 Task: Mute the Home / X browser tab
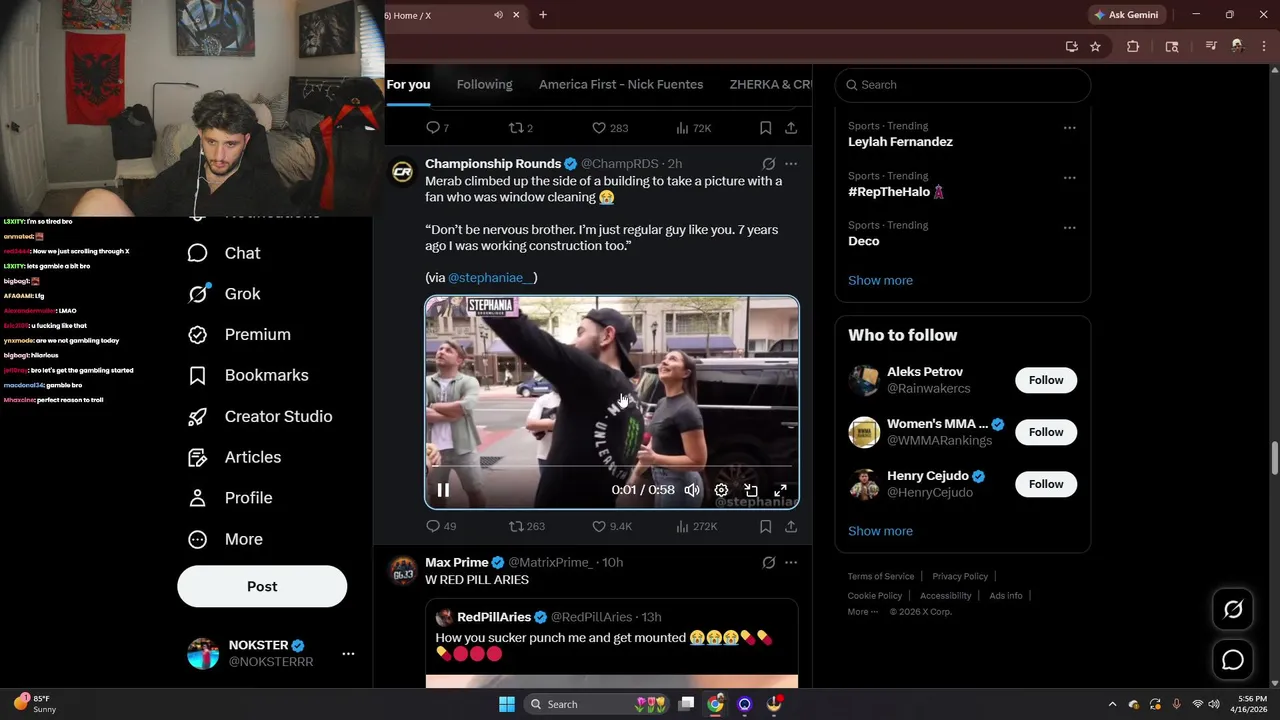coord(498,15)
